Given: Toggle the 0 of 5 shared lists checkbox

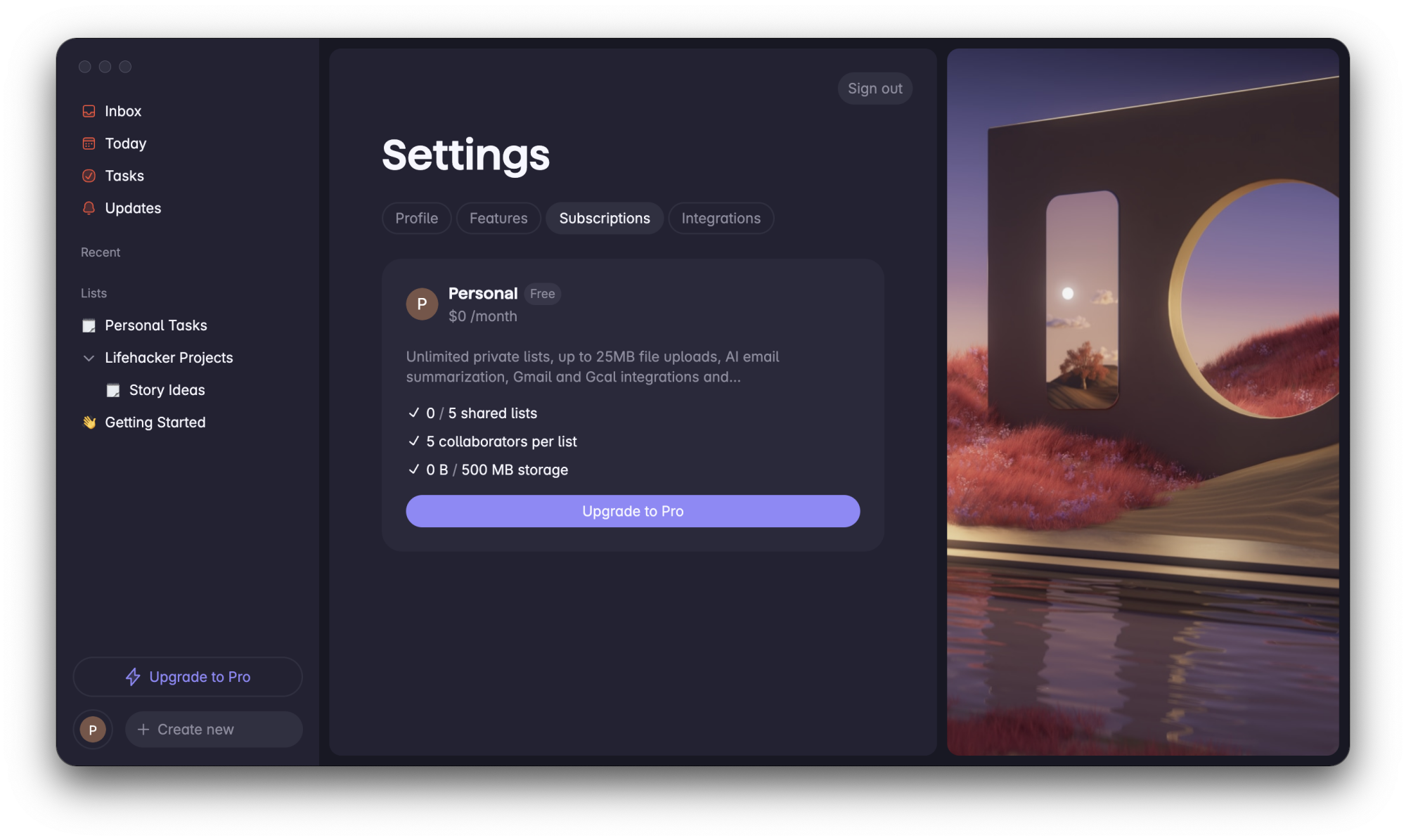Looking at the screenshot, I should [x=413, y=412].
